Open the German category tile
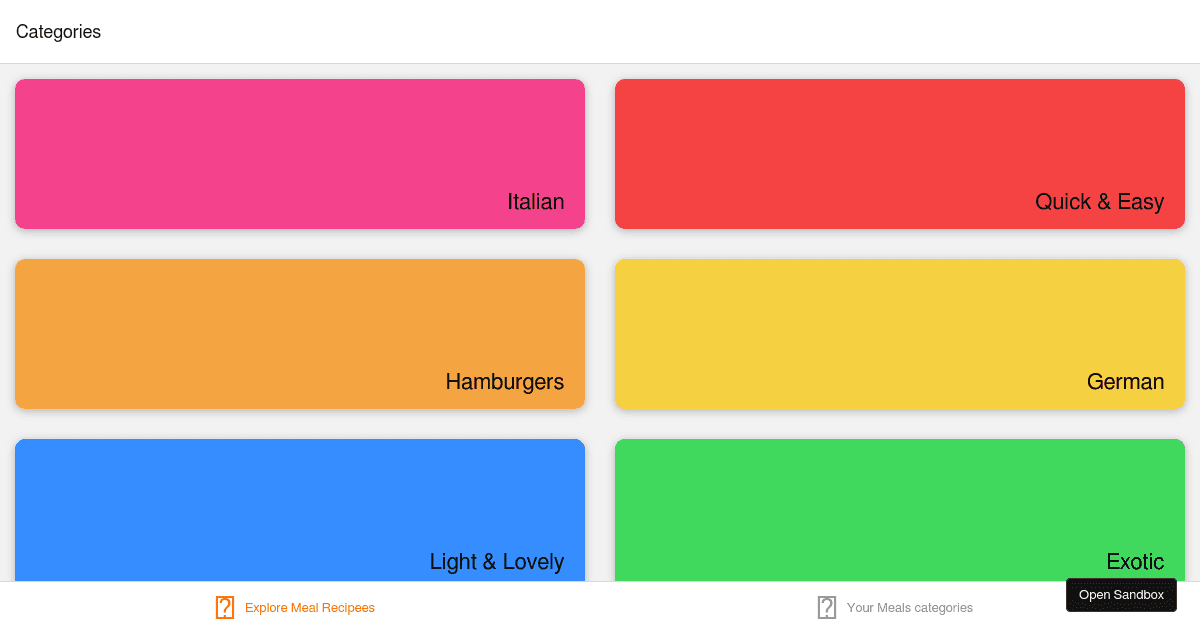Image resolution: width=1200 pixels, height=630 pixels. coord(899,334)
